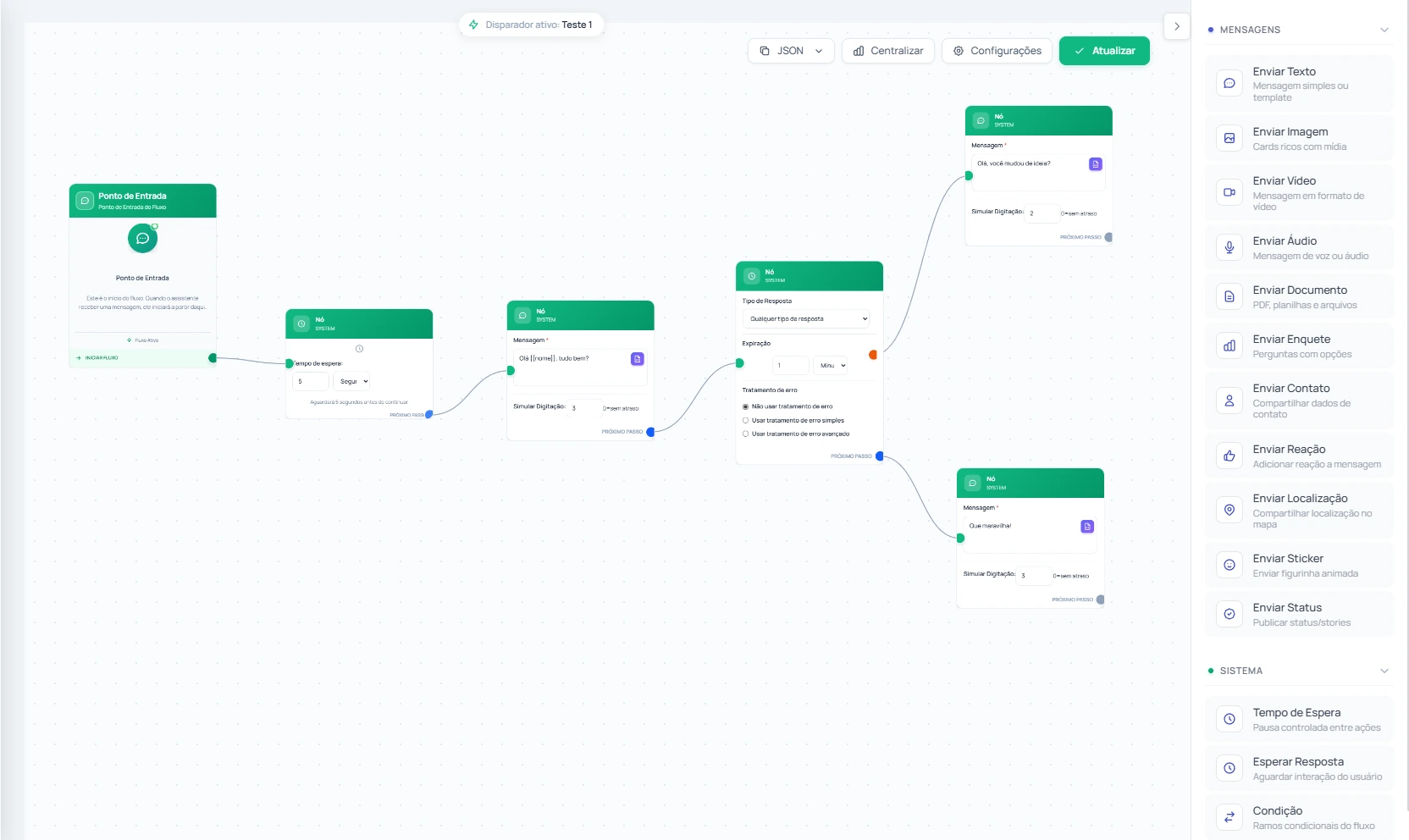1409x840 pixels.
Task: Select the Enviar Enquete chart icon
Action: (x=1229, y=345)
